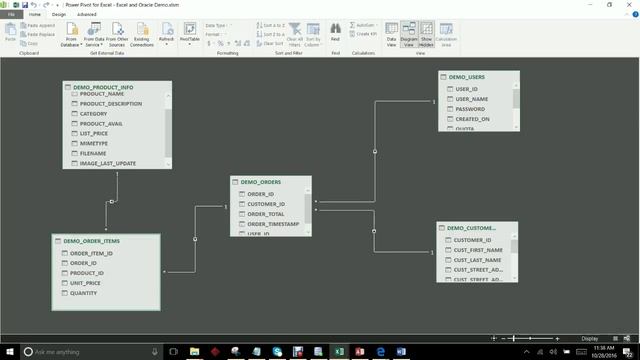This screenshot has height=360, width=640.
Task: Click the Copy button in Clipboard group
Action: tap(29, 43)
